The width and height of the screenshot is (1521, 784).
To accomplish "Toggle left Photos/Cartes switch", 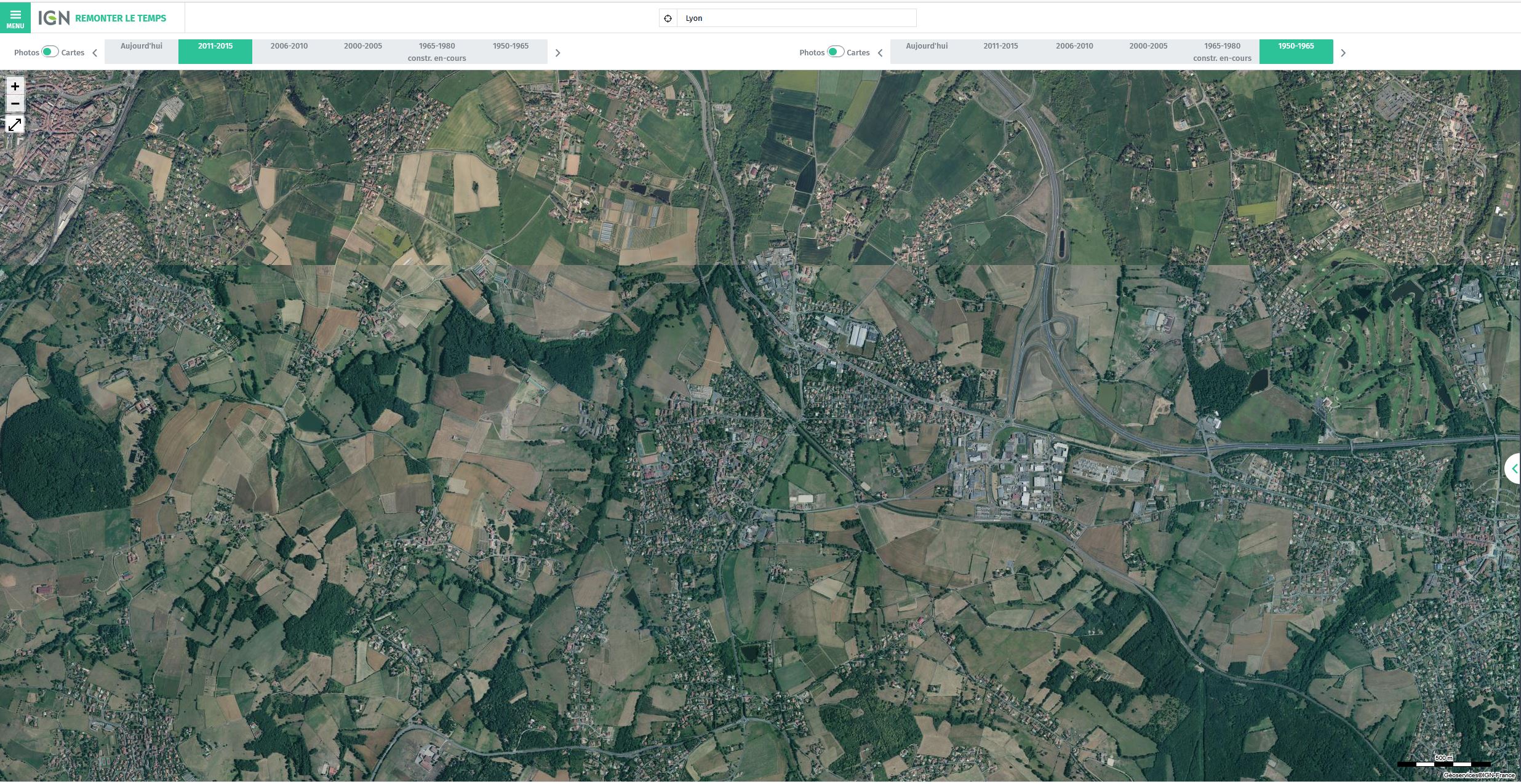I will pyautogui.click(x=50, y=52).
